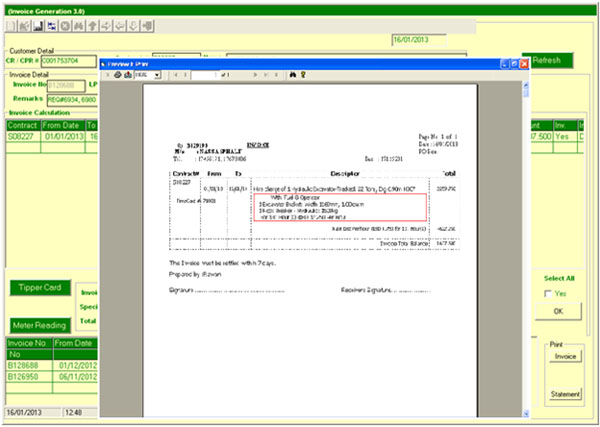Viewport: 600px width, 427px height.
Task: Minimize the preview window
Action: tap(504, 64)
